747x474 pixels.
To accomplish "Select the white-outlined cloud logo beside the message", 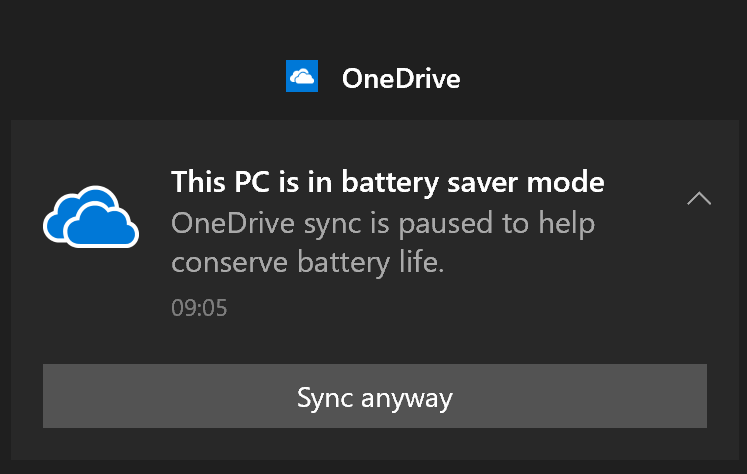I will (x=90, y=215).
